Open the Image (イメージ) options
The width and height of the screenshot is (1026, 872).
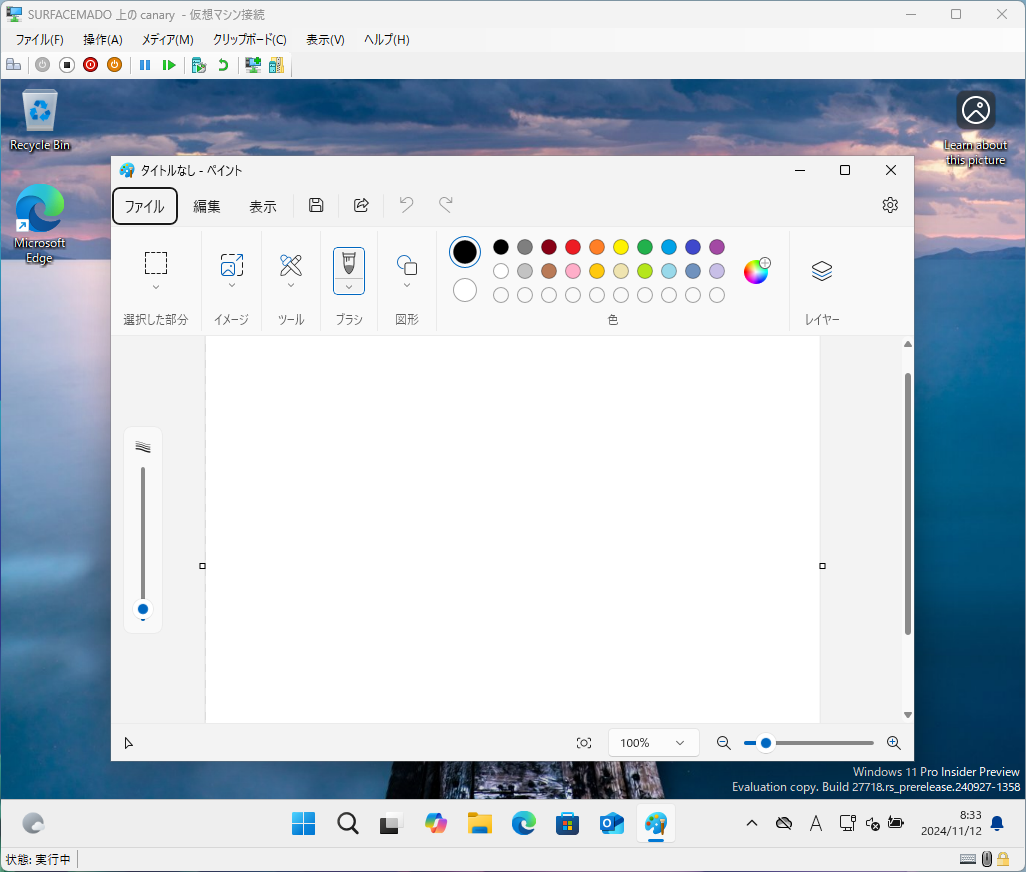231,266
